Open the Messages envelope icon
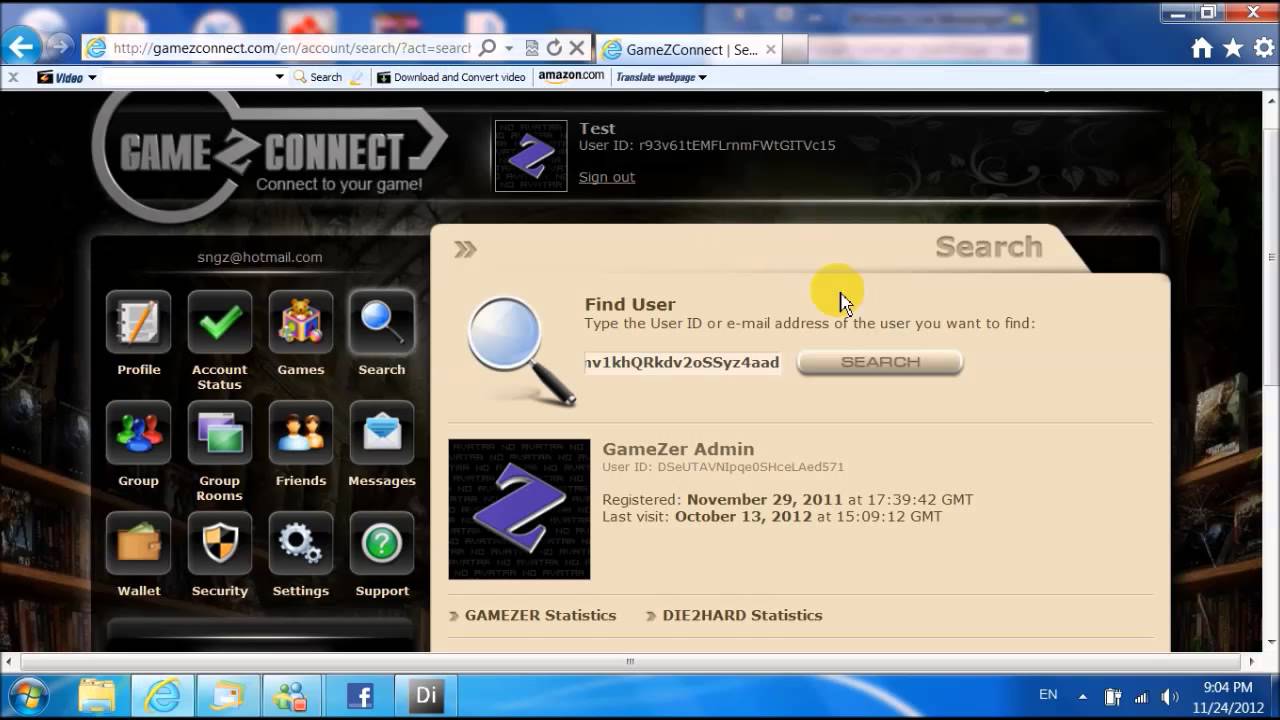1280x720 pixels. click(382, 433)
